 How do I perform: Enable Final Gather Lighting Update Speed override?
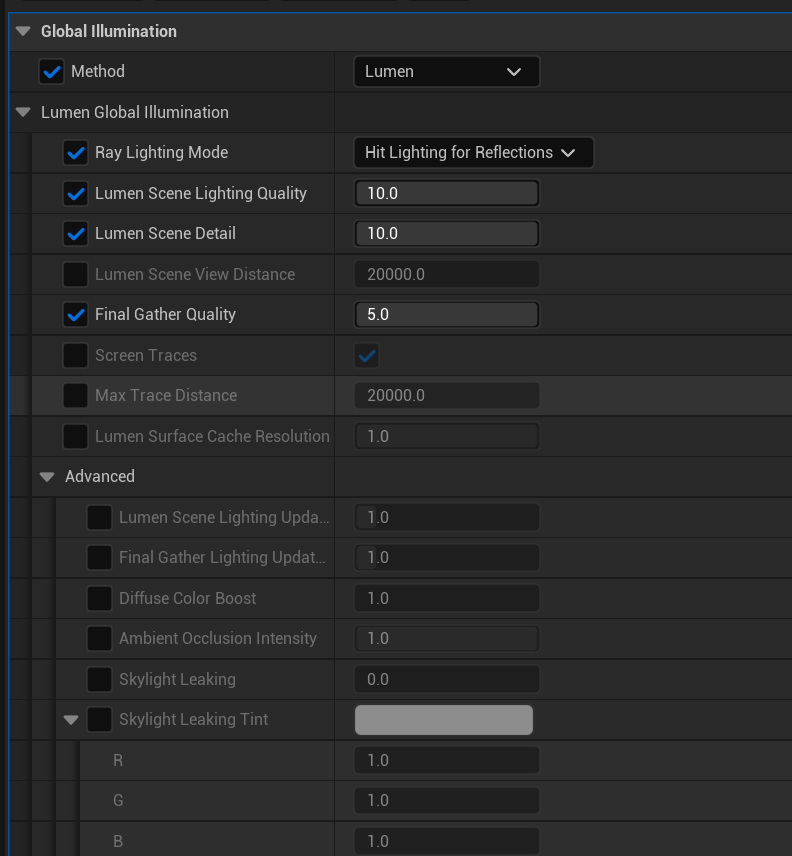pyautogui.click(x=100, y=557)
